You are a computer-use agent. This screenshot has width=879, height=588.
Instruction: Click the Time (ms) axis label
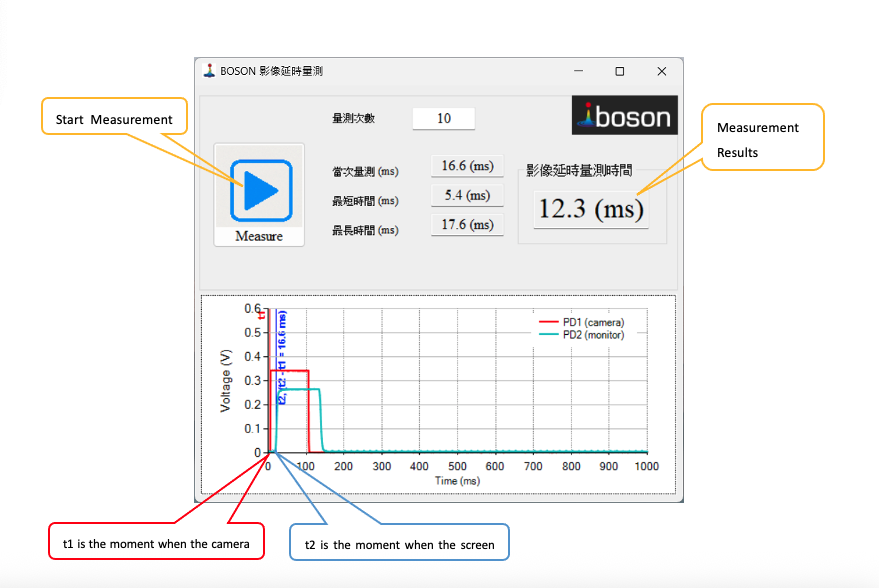pos(457,481)
